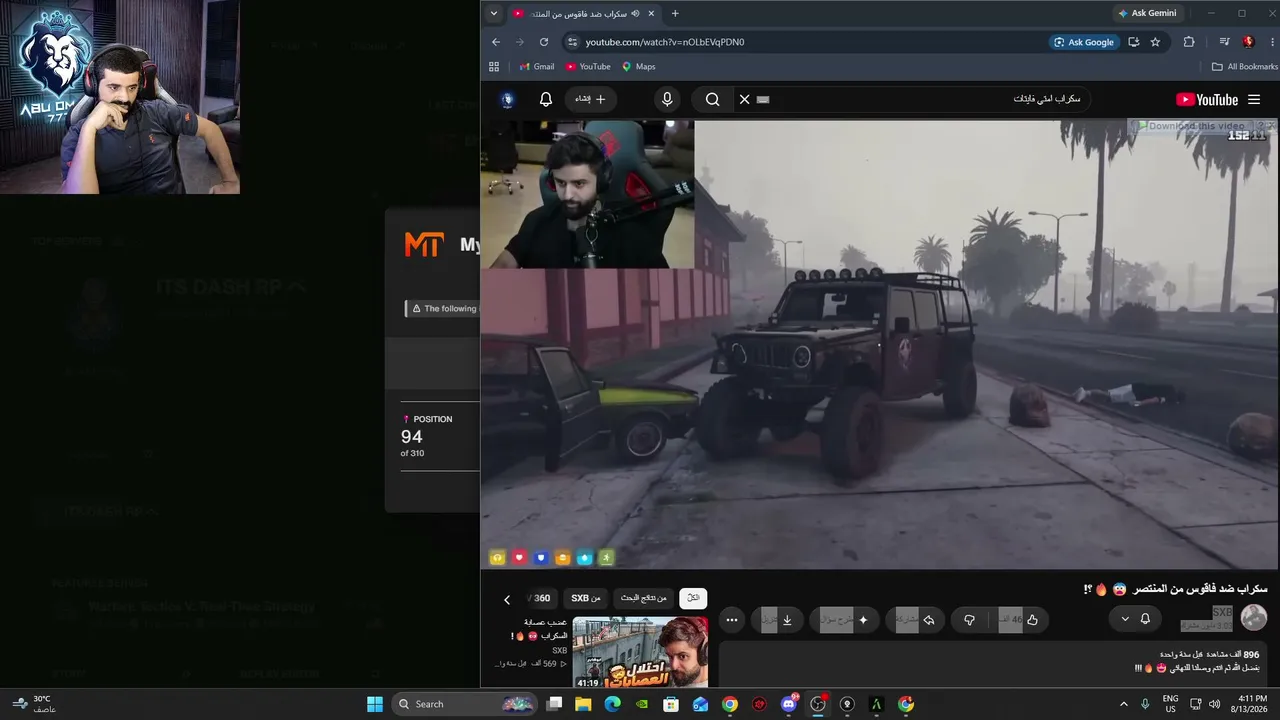
Task: Install or cast page icon in address bar
Action: [1133, 42]
